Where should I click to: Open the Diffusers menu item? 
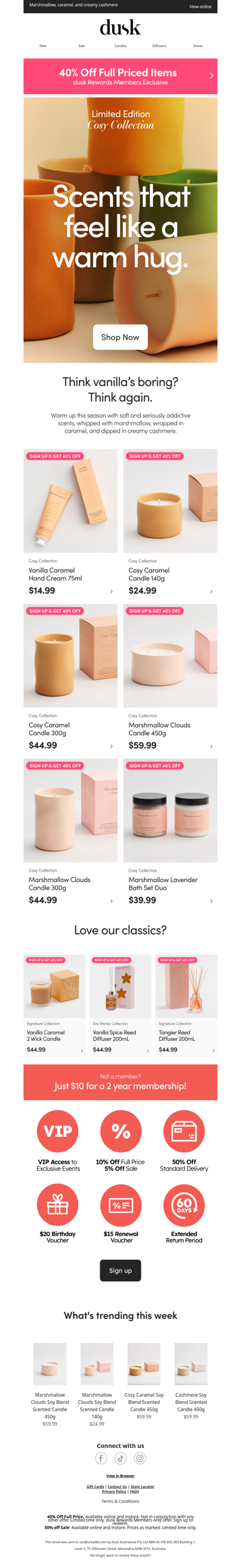coord(160,46)
